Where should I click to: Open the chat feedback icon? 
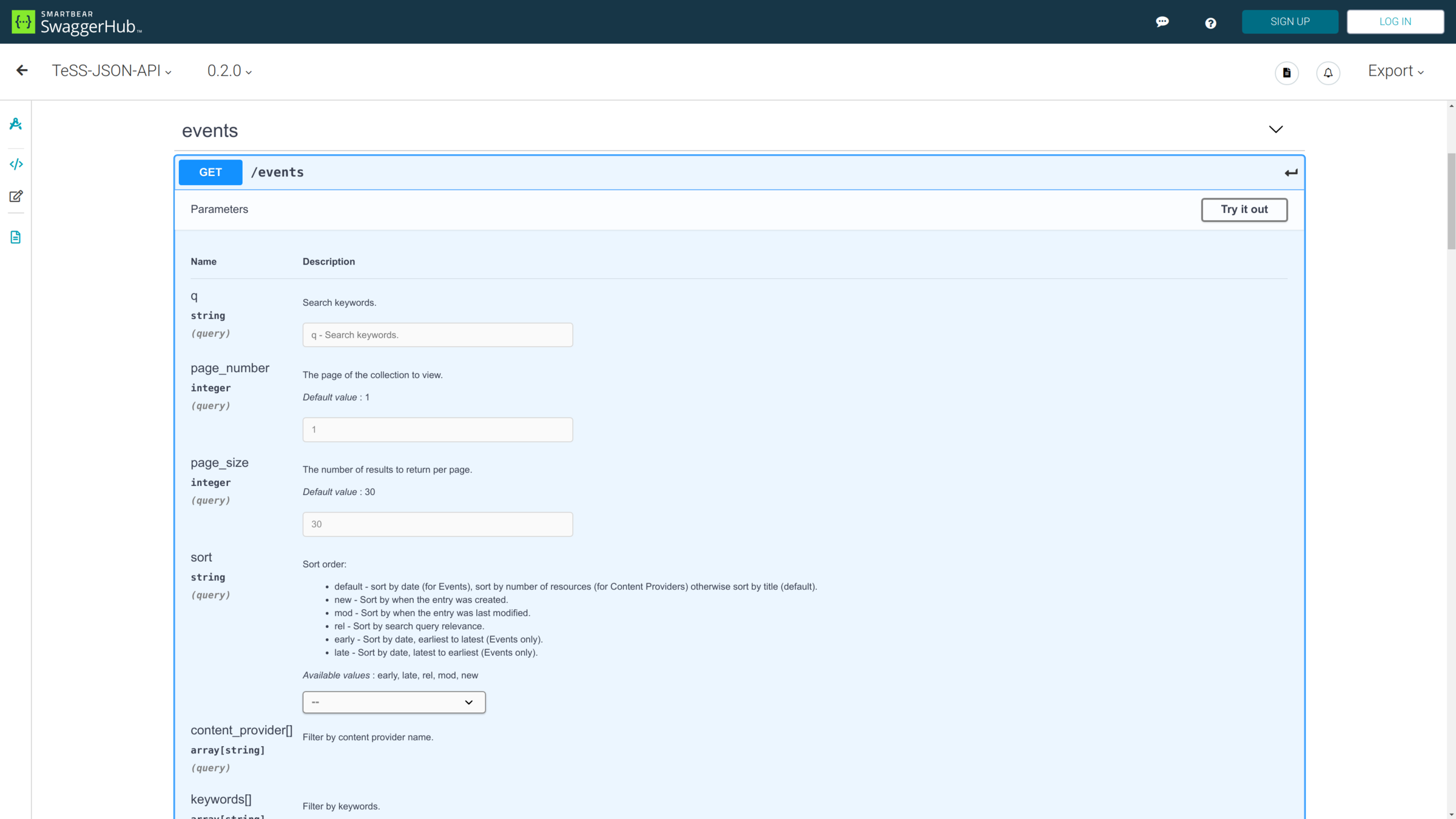pos(1162,22)
